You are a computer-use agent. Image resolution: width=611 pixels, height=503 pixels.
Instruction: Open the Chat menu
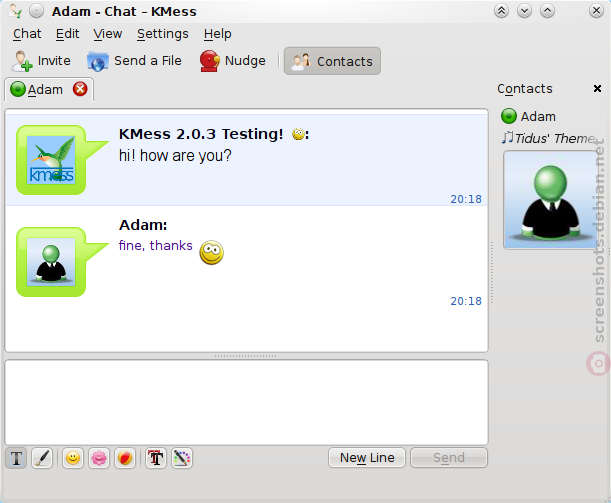(x=27, y=34)
